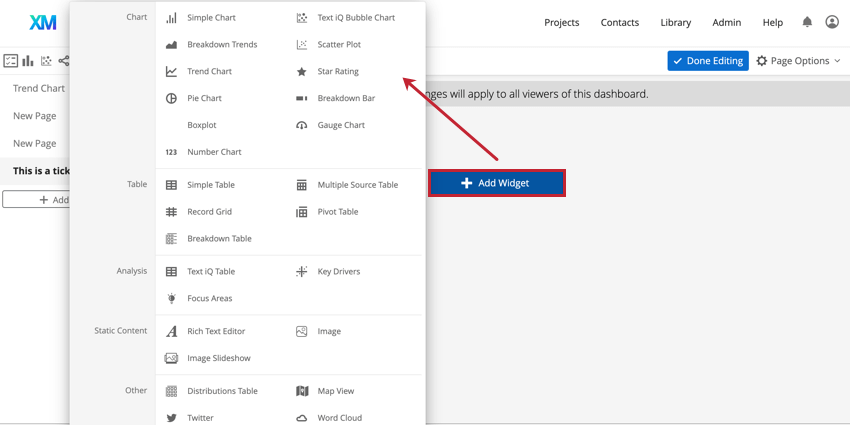Choose the Star Rating widget icon
Screen dimensions: 850x425
pos(301,72)
